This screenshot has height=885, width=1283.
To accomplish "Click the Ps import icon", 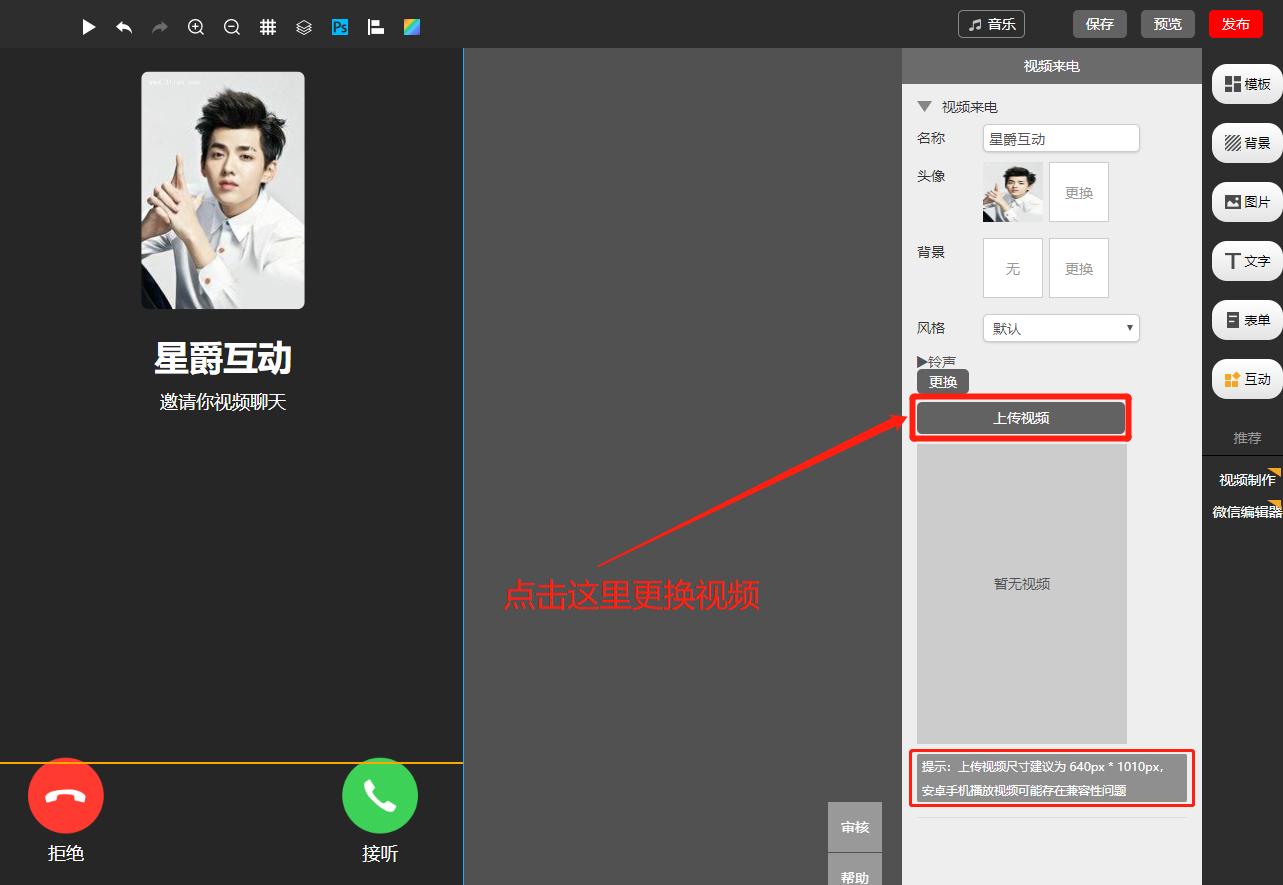I will click(x=340, y=27).
